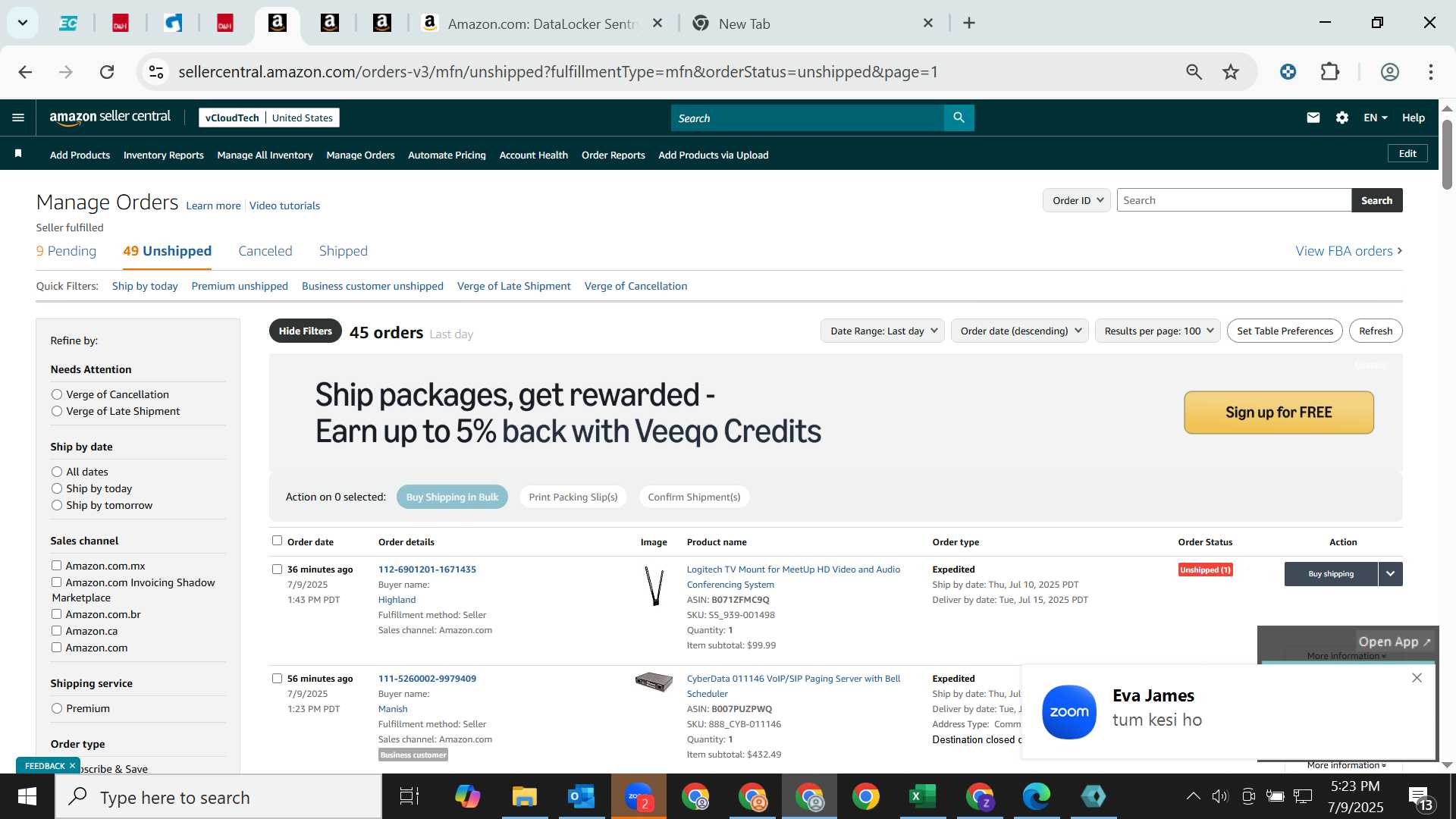Open the messages envelope icon
The image size is (1456, 819).
pos(1313,118)
